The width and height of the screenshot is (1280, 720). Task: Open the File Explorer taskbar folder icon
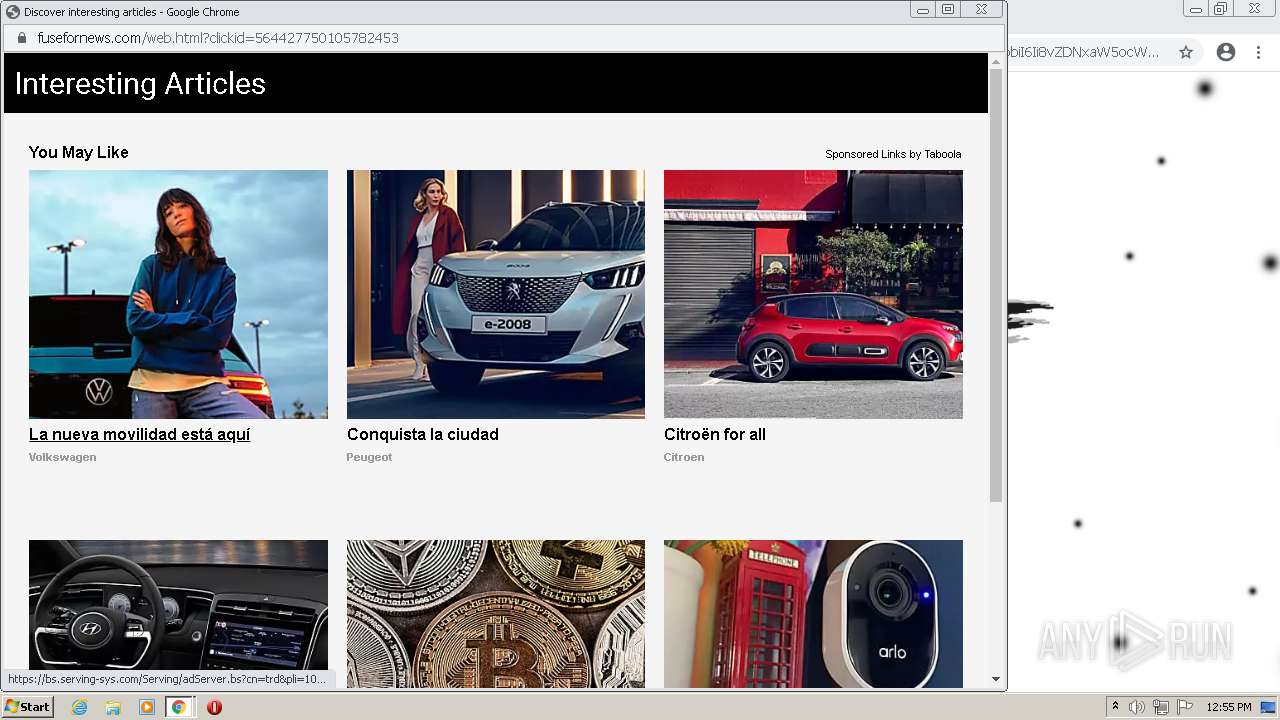[113, 707]
